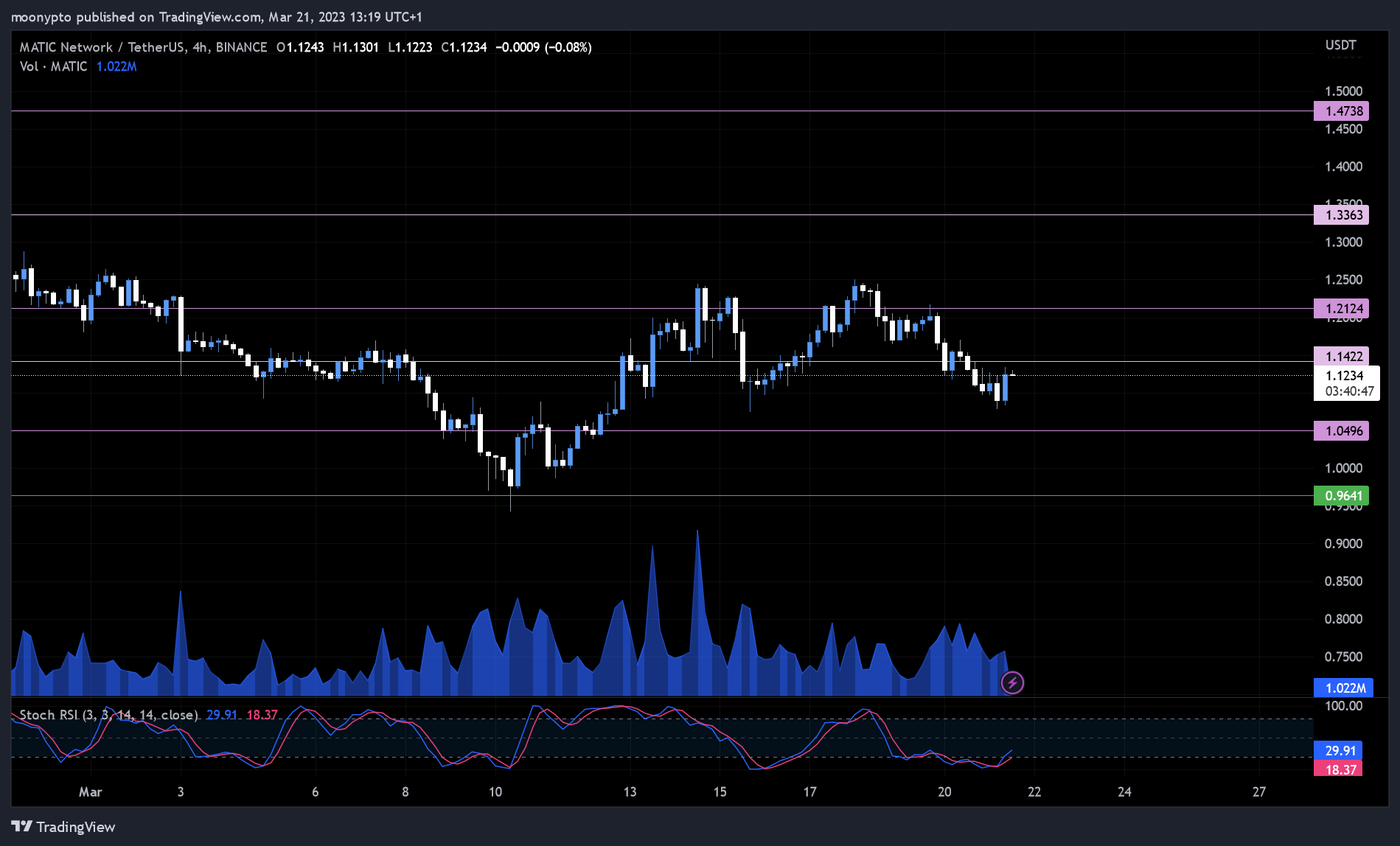Click the countdown timer 03:40:47
This screenshot has height=846, width=1400.
(x=1349, y=391)
